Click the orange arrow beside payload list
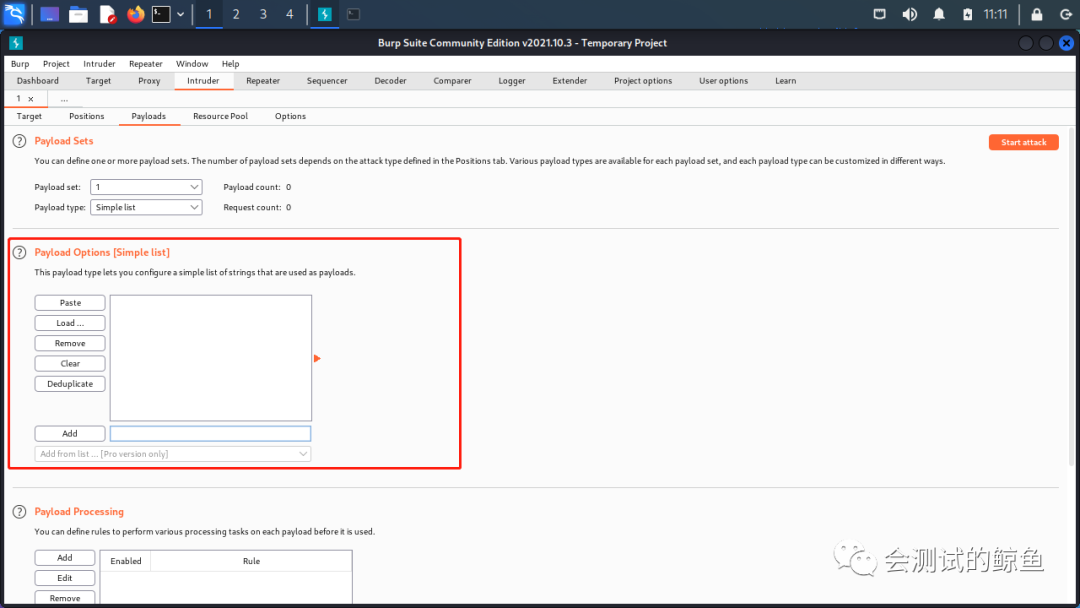The height and width of the screenshot is (608, 1080). tap(317, 358)
